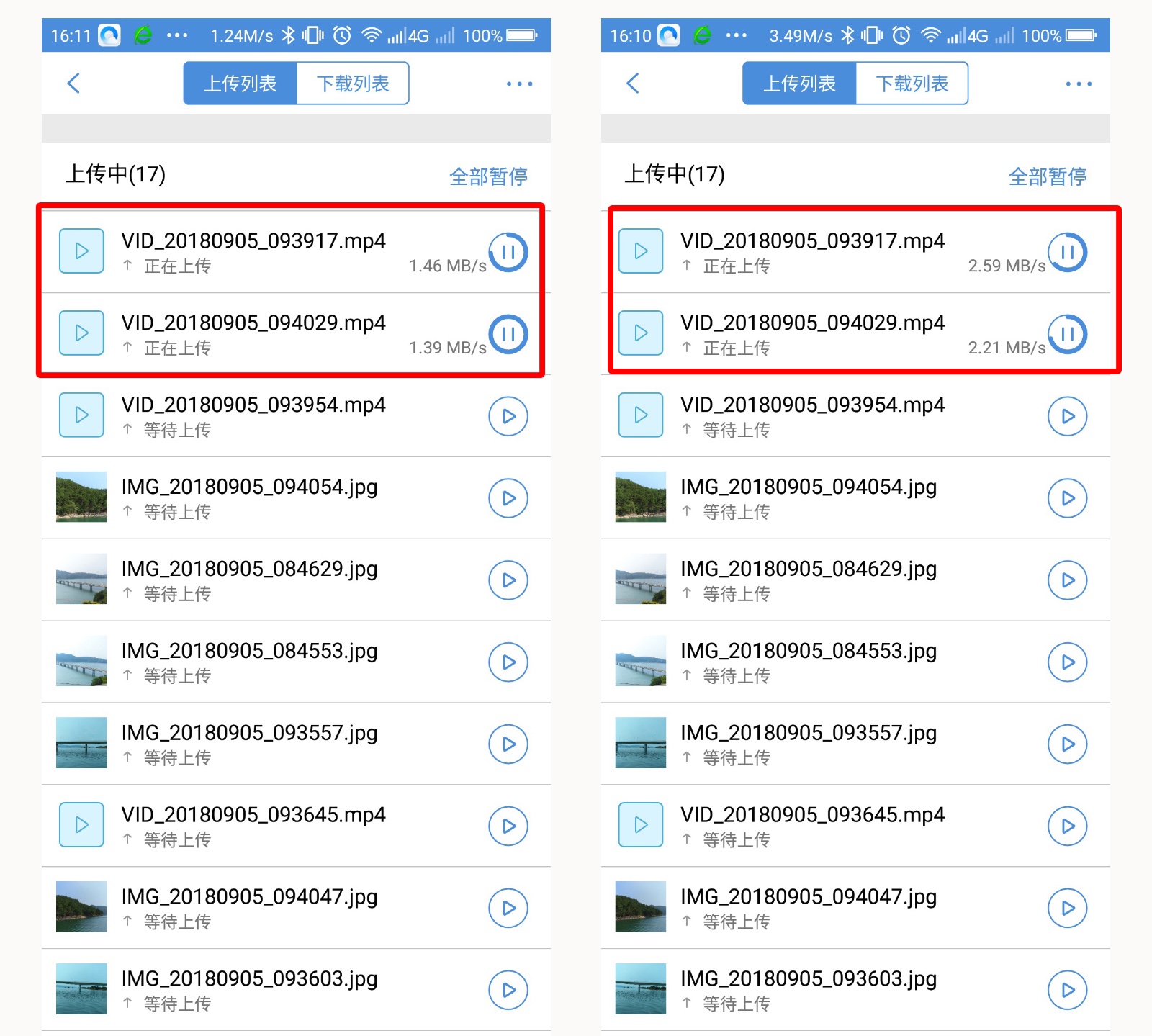Tap the back arrow in the right screen
1152x1036 pixels.
pos(633,84)
